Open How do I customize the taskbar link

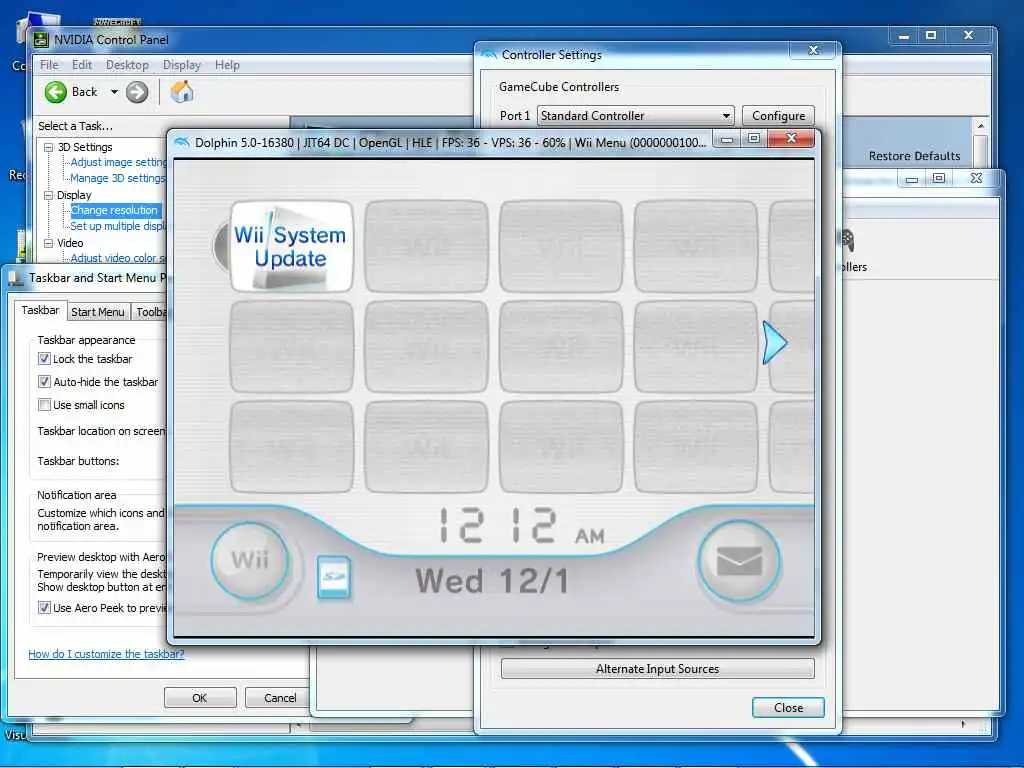click(x=106, y=654)
